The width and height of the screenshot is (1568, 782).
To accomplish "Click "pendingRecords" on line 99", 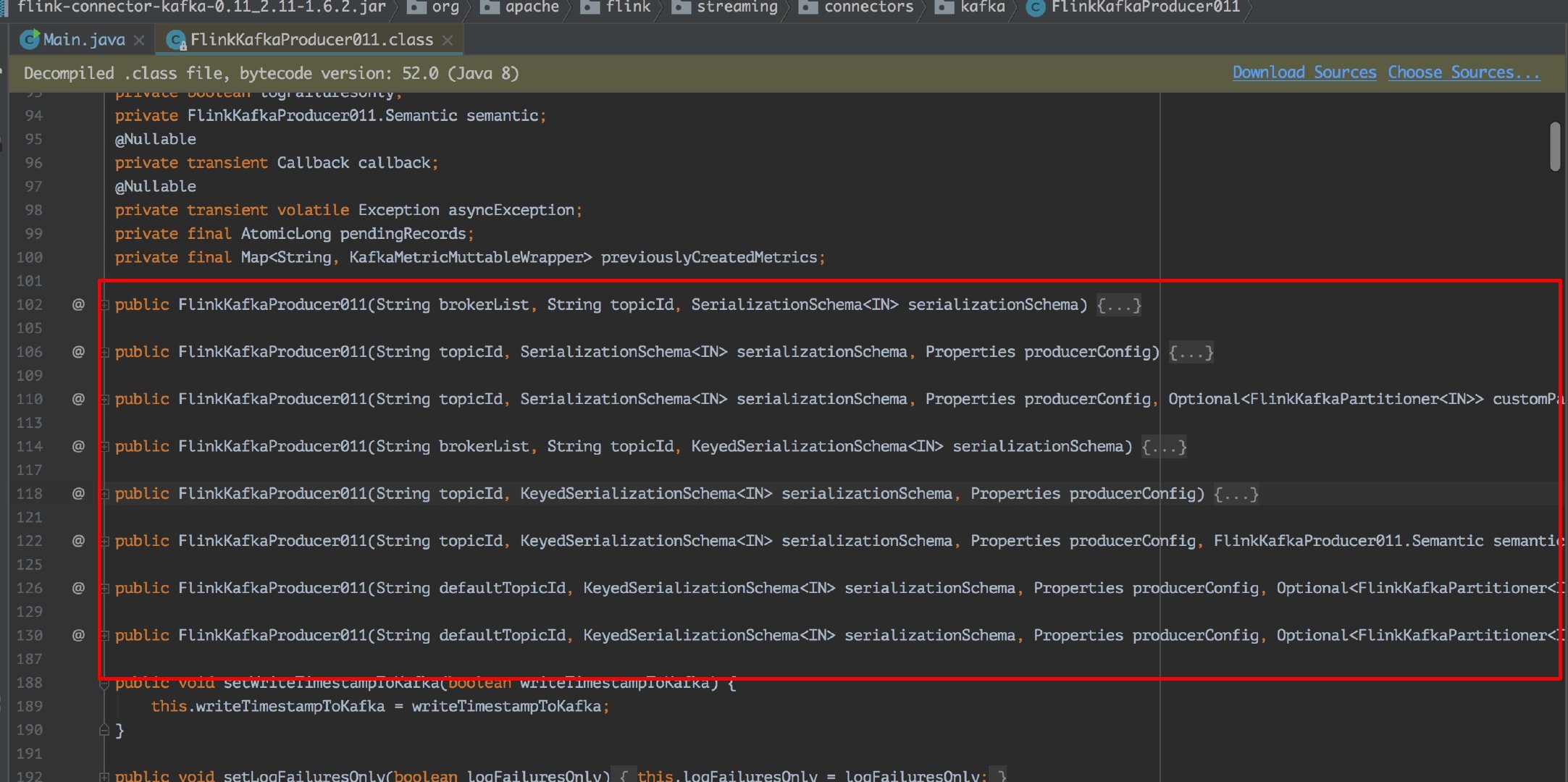I will [403, 234].
